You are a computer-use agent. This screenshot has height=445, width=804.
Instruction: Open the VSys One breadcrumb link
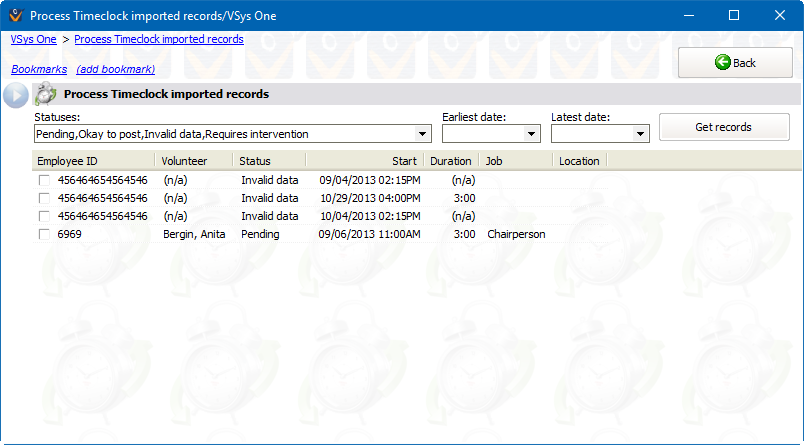click(x=33, y=40)
